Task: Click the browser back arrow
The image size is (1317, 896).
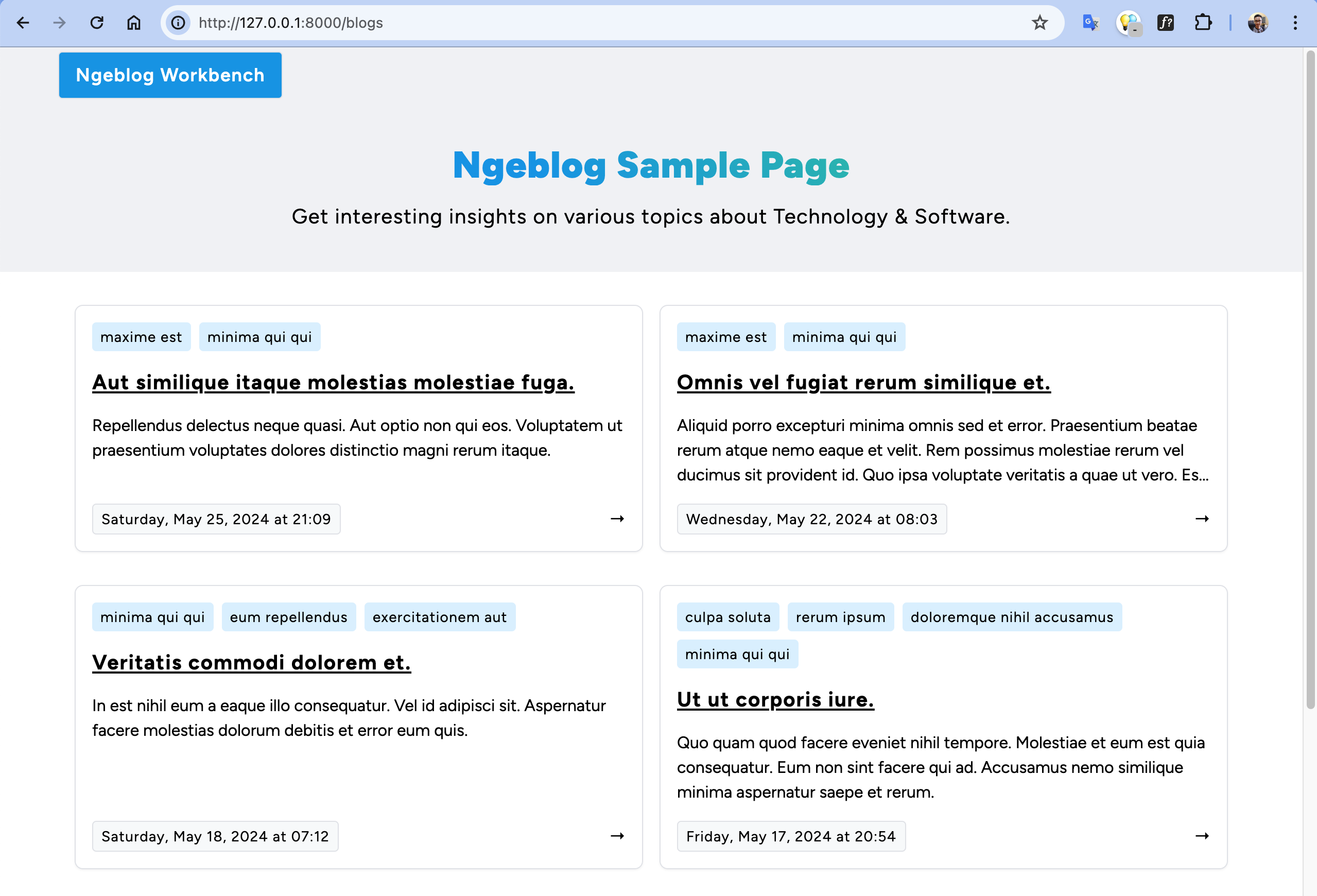Action: (23, 23)
